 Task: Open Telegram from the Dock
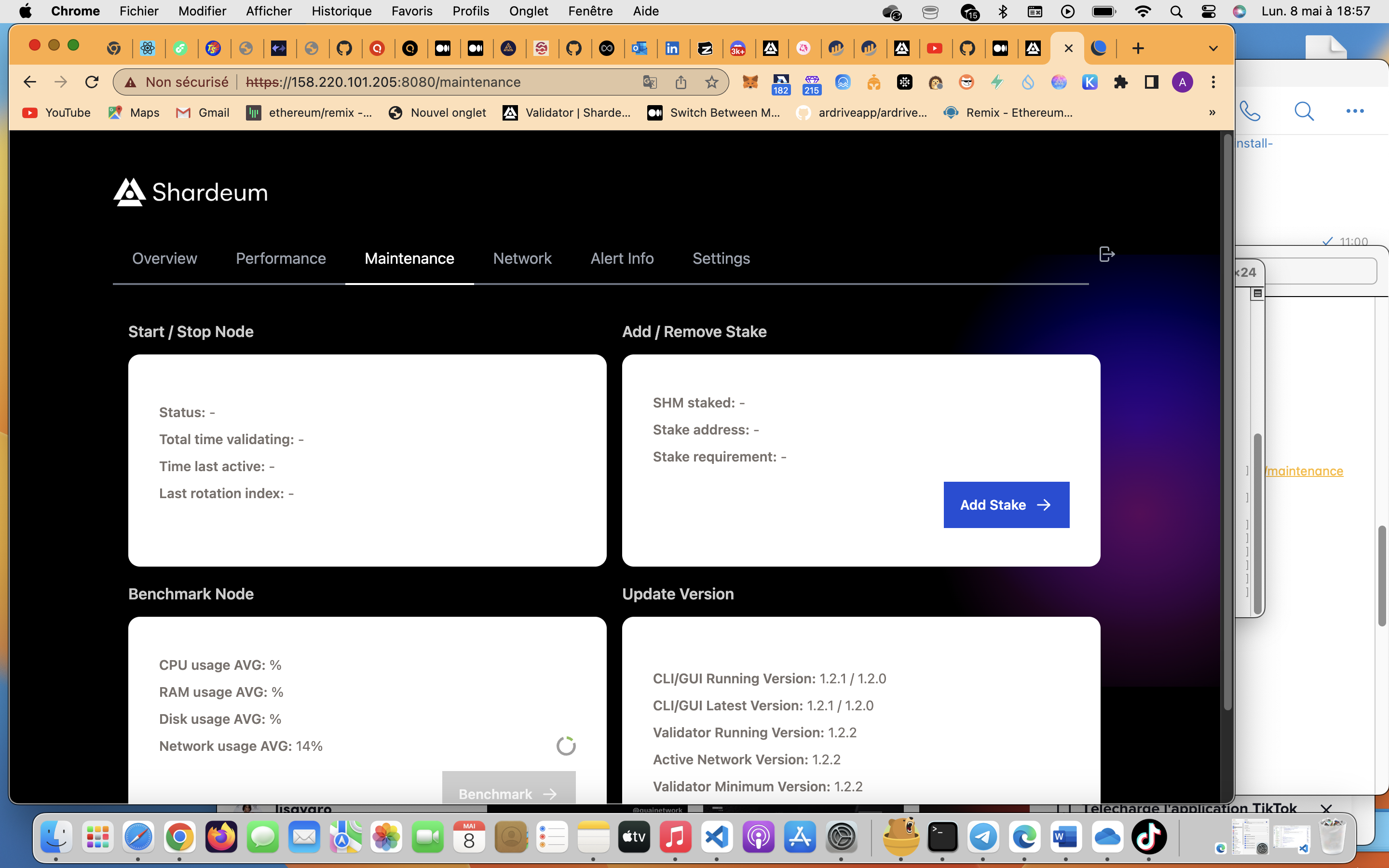pyautogui.click(x=983, y=837)
